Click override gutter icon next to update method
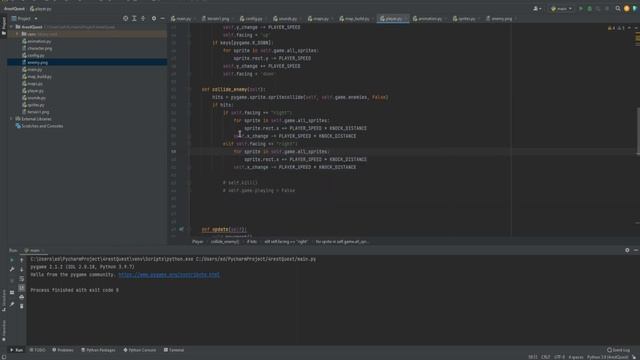Image resolution: width=640 pixels, height=360 pixels. 181,229
